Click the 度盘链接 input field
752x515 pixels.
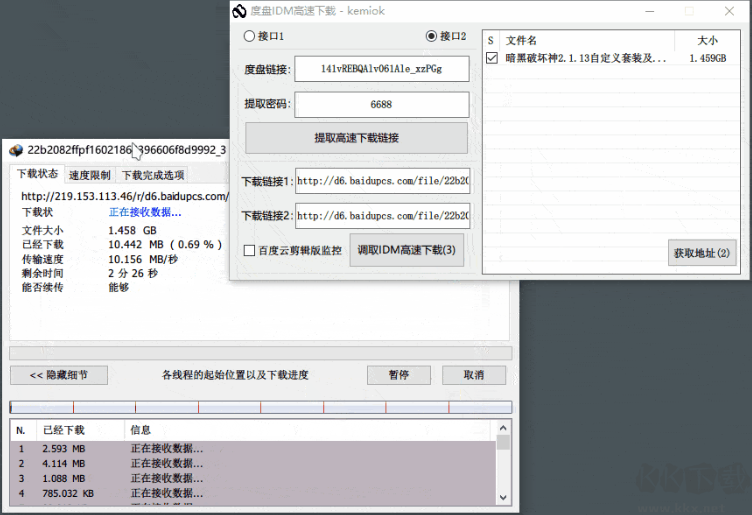(381, 69)
